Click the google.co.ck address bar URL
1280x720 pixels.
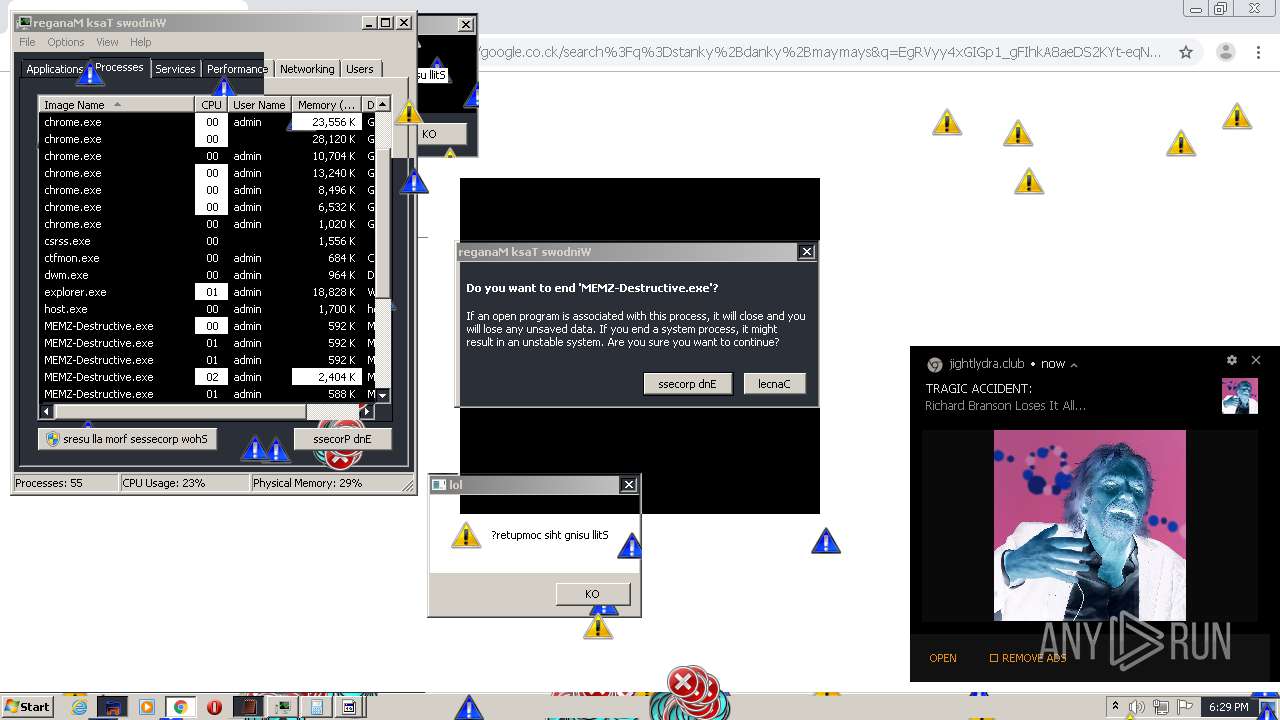(x=820, y=52)
